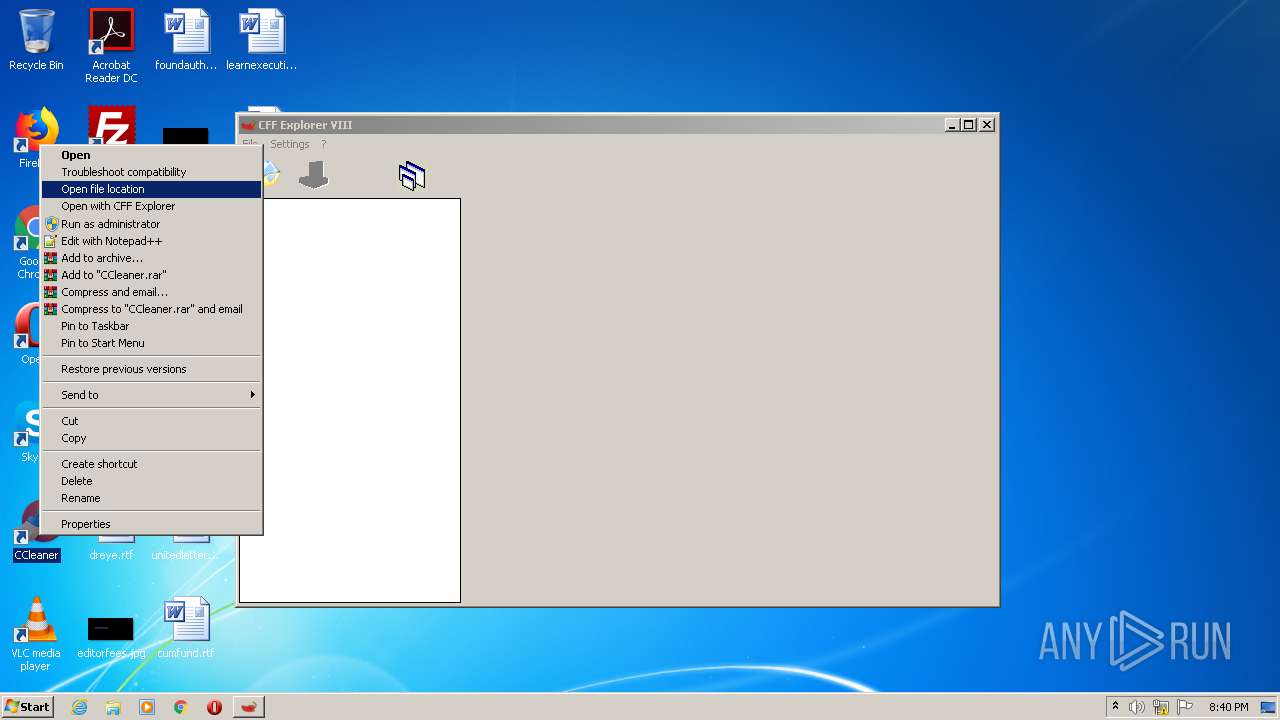The height and width of the screenshot is (720, 1280).
Task: Select the Acrobat Reader DC shortcut
Action: [x=111, y=46]
